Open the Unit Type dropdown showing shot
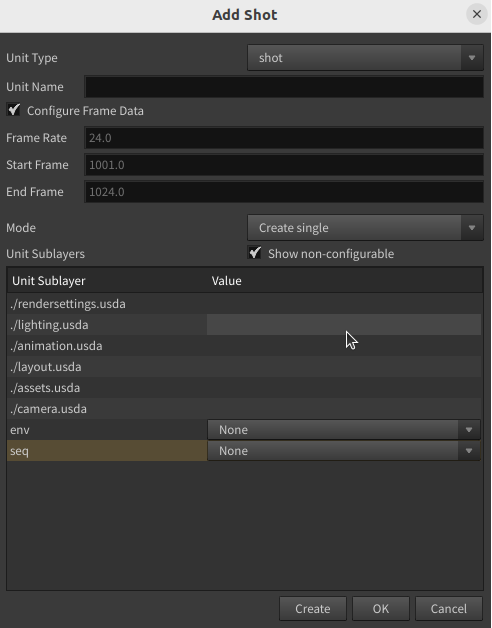Image resolution: width=492 pixels, height=628 pixels. tap(365, 58)
